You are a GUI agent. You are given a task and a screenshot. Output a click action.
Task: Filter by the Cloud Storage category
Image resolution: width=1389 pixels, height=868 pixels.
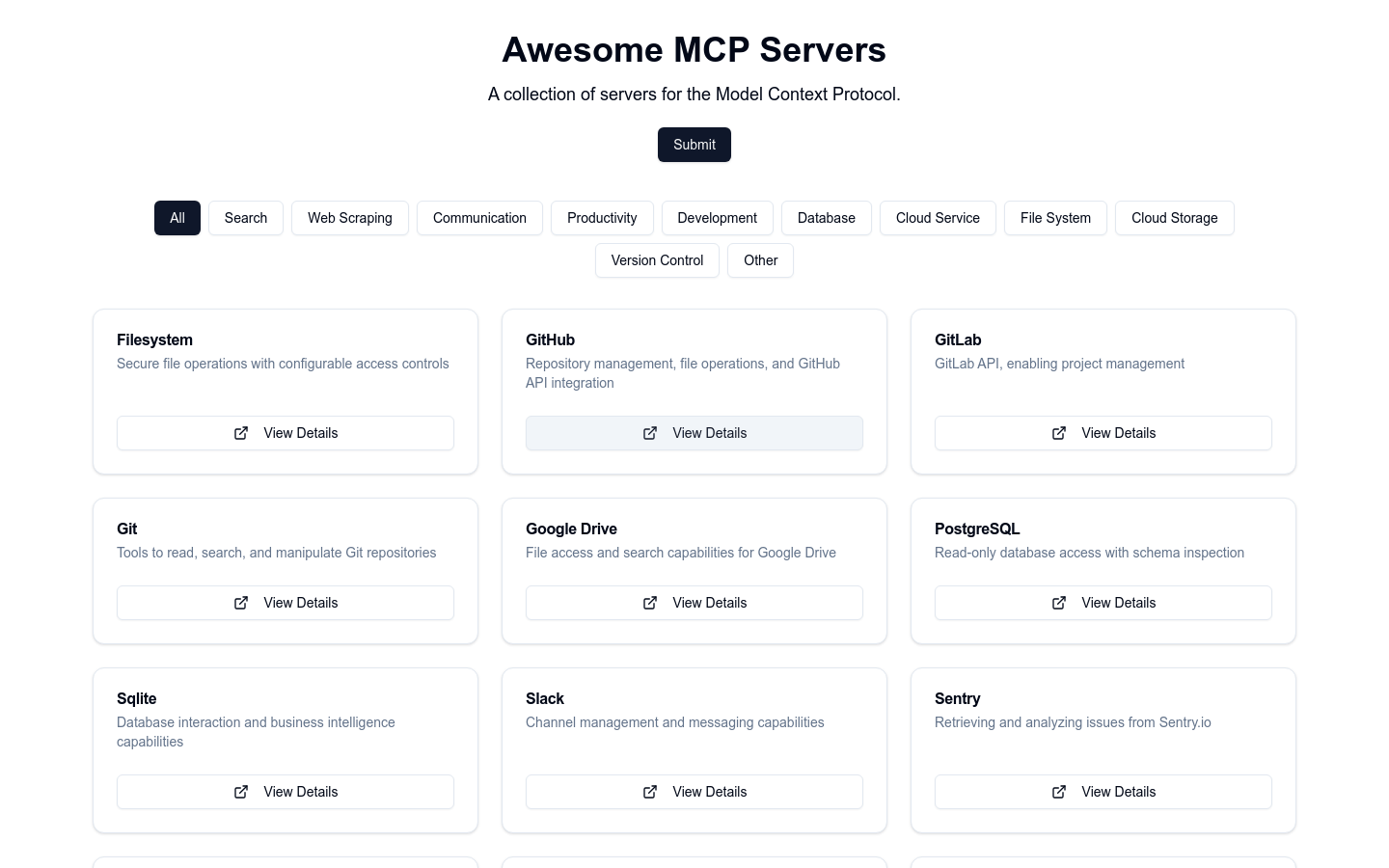(1175, 218)
